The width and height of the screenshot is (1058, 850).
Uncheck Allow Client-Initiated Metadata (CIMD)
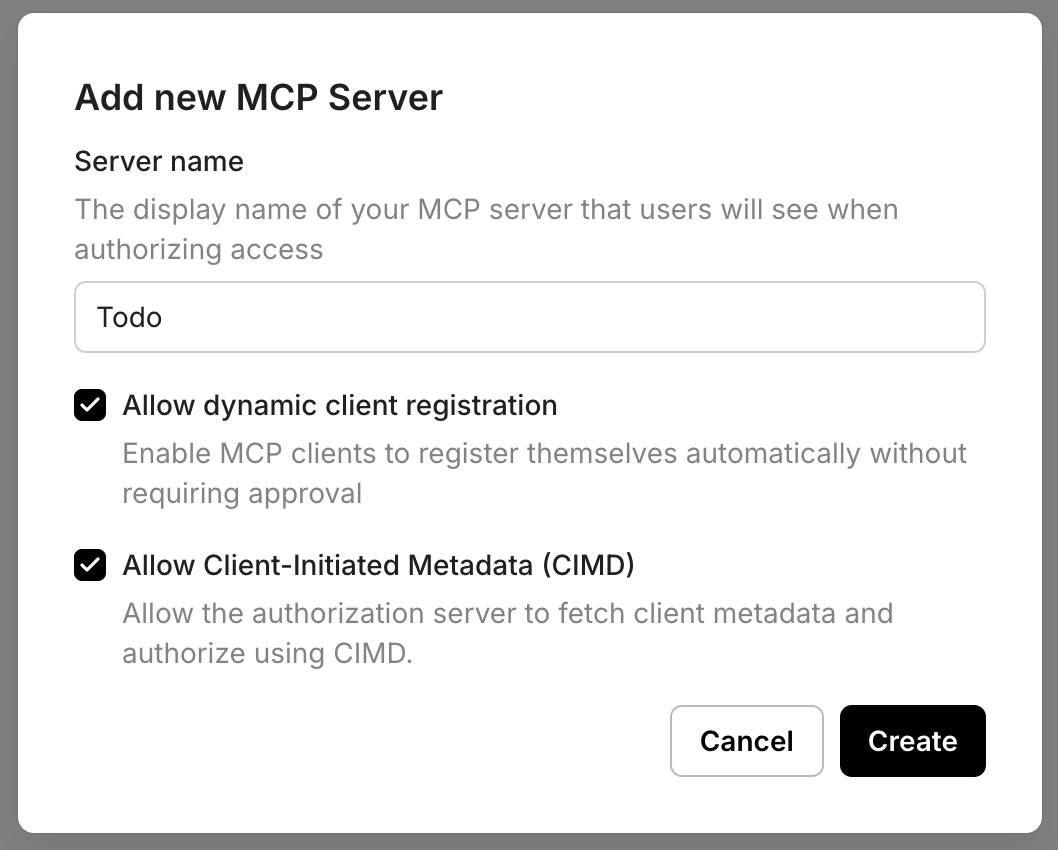[x=90, y=565]
